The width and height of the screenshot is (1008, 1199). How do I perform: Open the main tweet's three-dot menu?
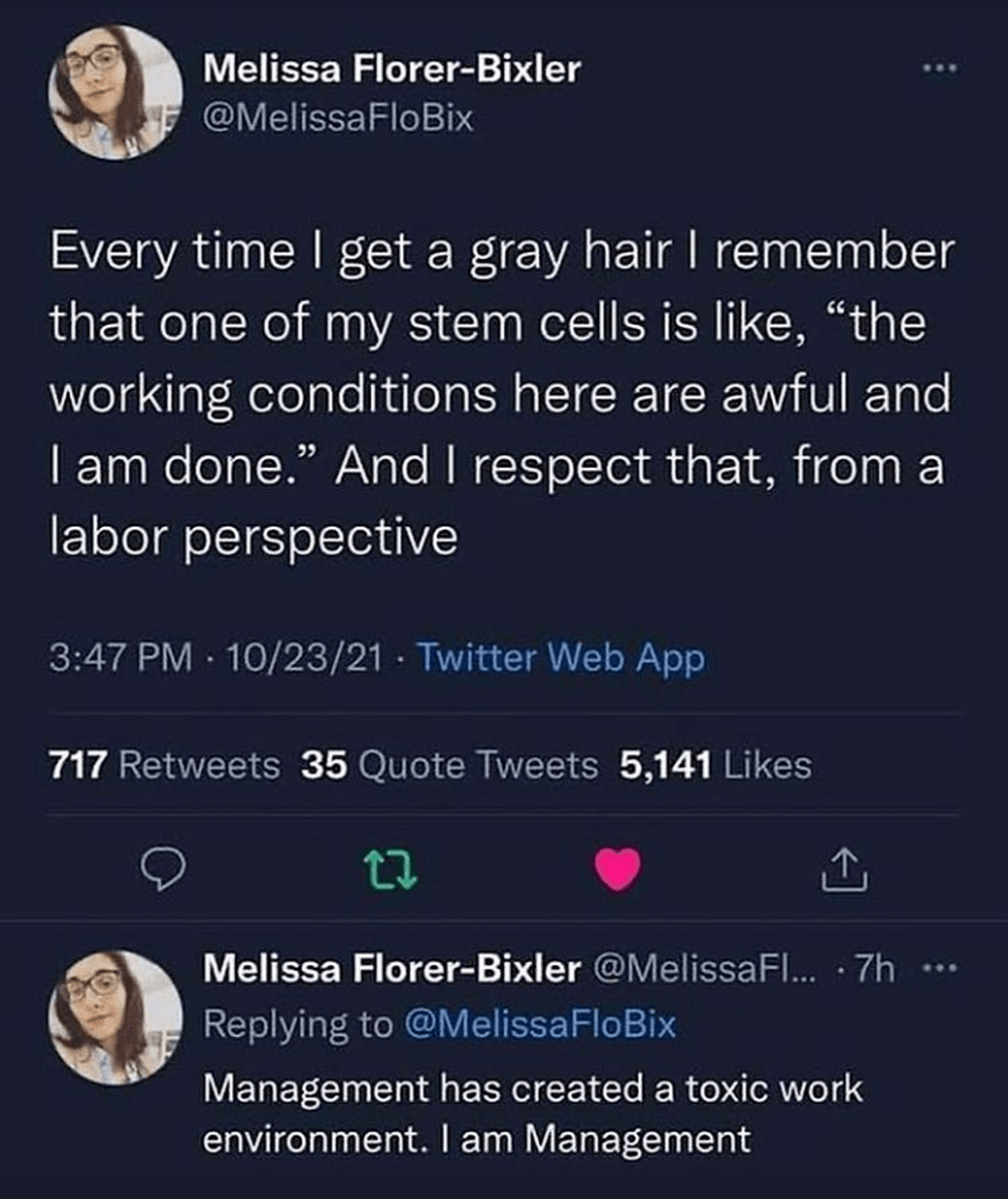pyautogui.click(x=939, y=68)
